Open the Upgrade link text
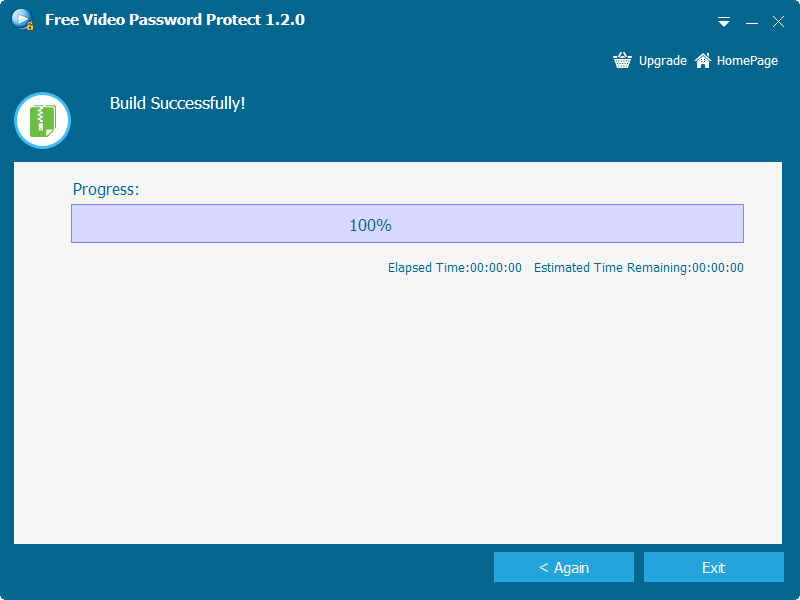 click(x=662, y=61)
